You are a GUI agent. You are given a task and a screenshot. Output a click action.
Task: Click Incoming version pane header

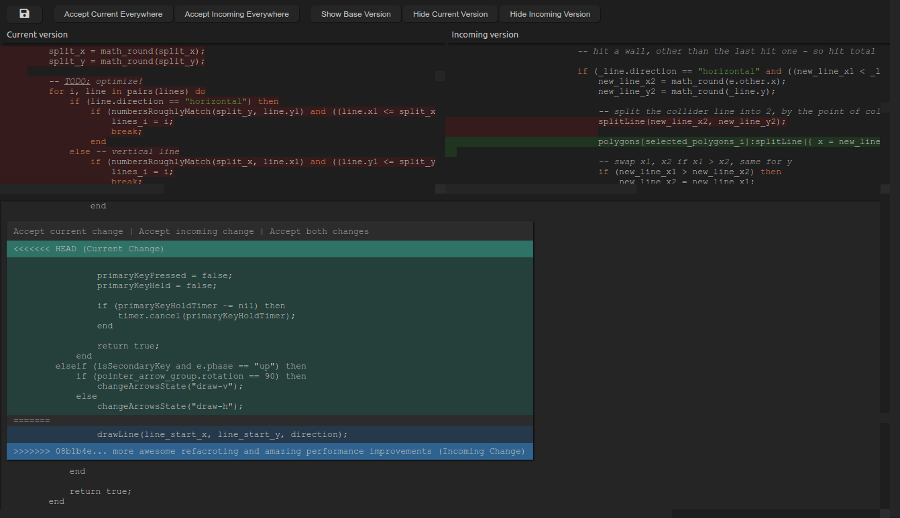click(485, 34)
